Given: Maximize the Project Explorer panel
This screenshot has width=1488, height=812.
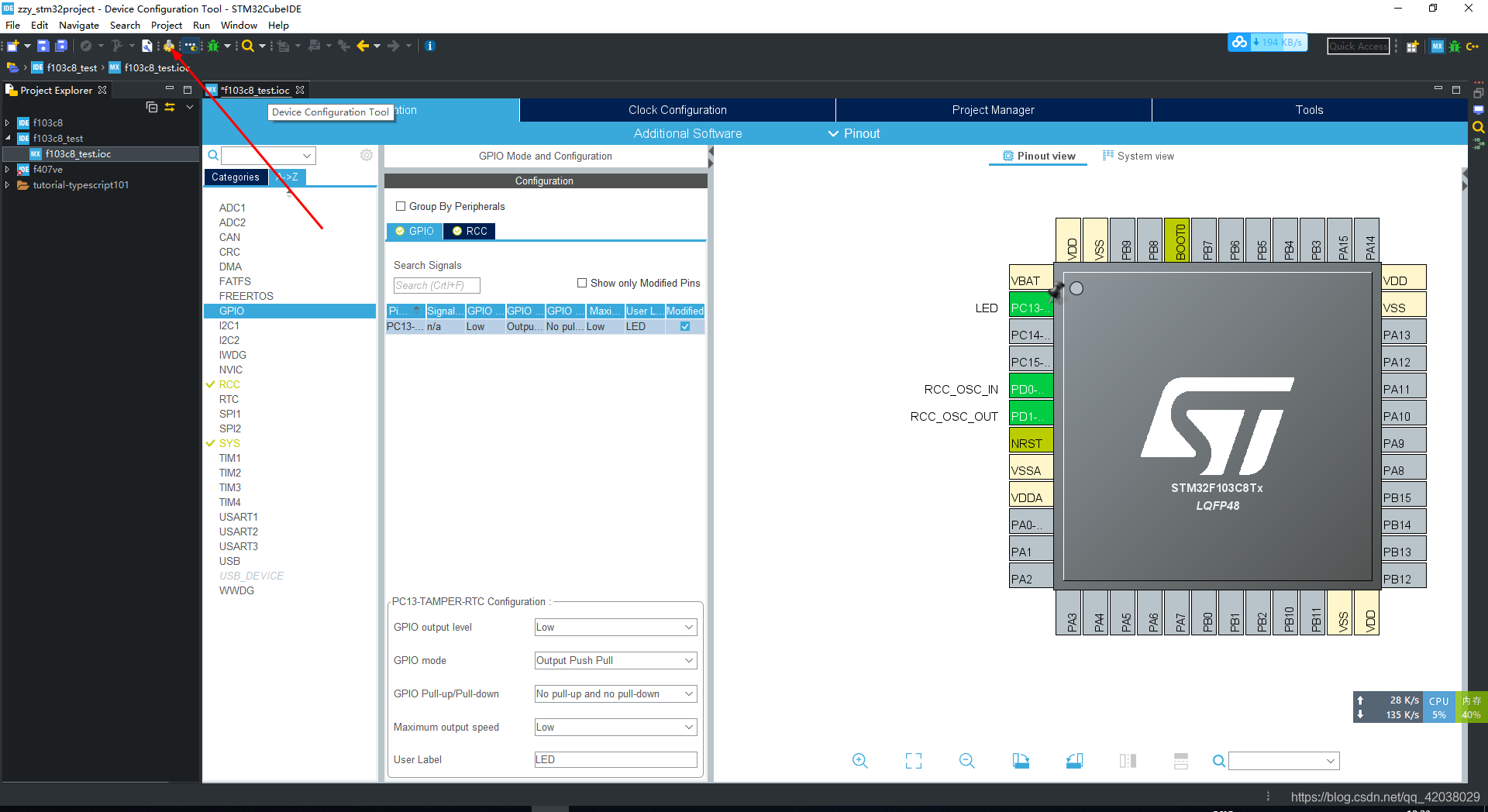Looking at the screenshot, I should [187, 90].
